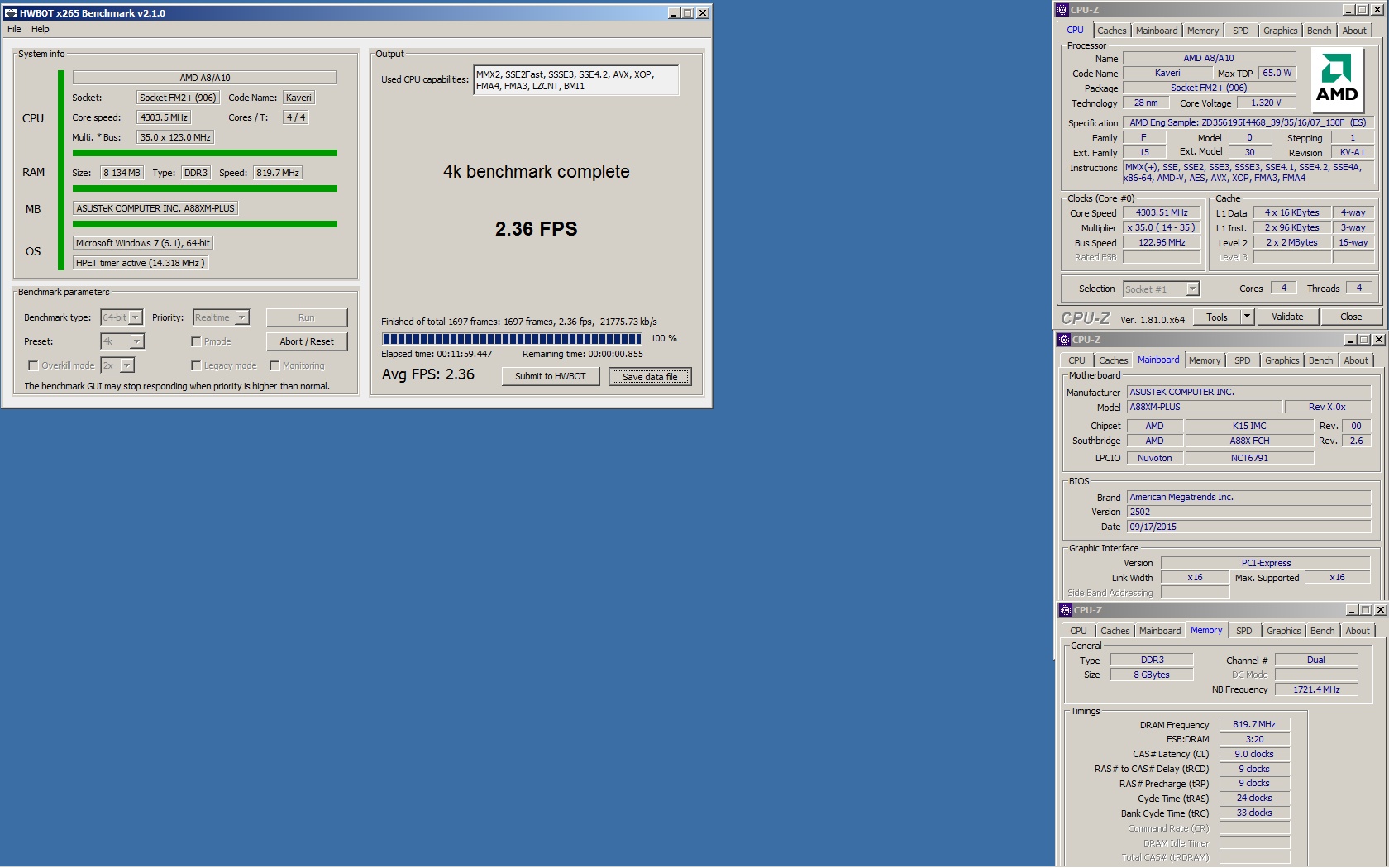Image resolution: width=1389 pixels, height=868 pixels.
Task: Switch to Mainboard tab in top CPU-Z window
Action: click(x=1157, y=31)
